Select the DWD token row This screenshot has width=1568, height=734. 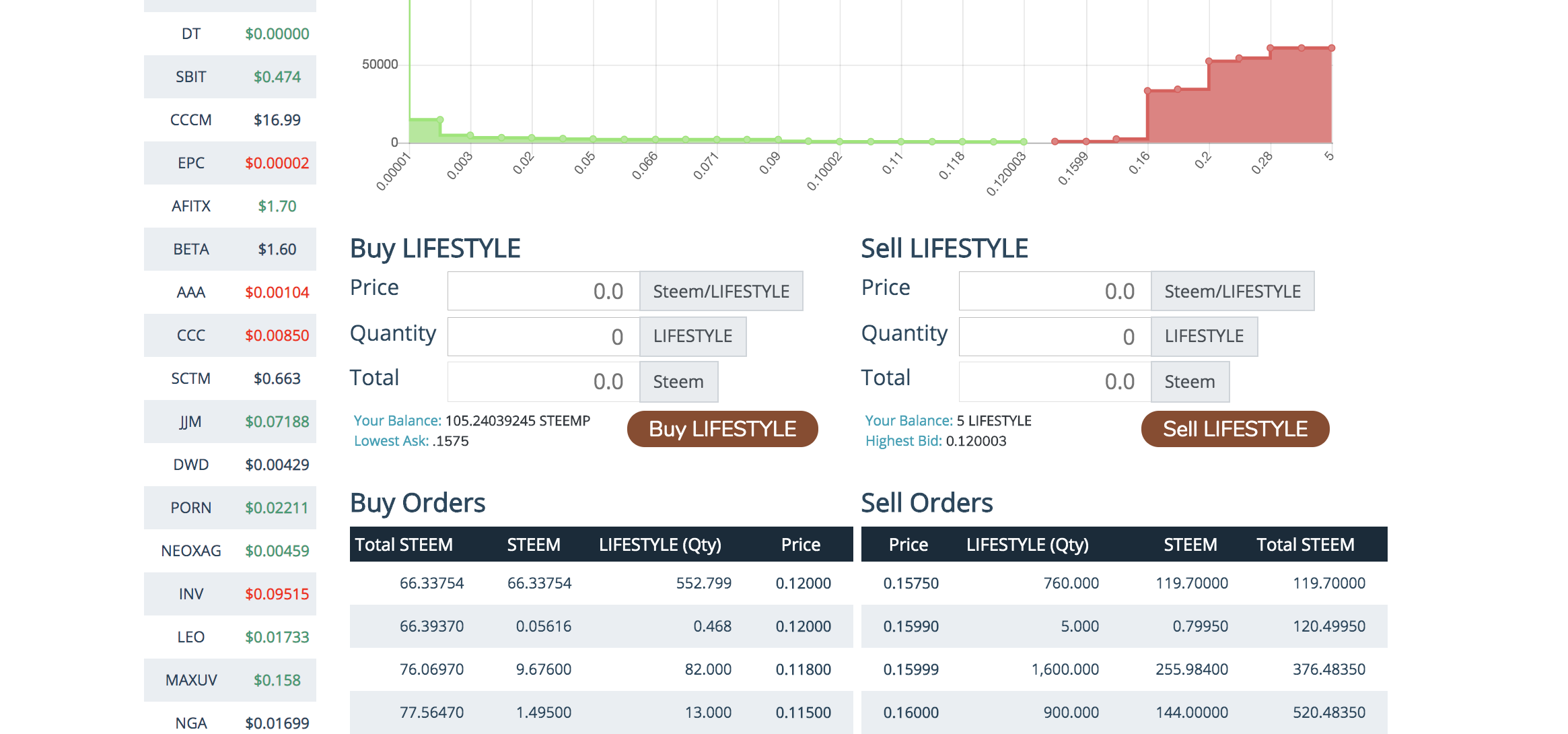230,465
